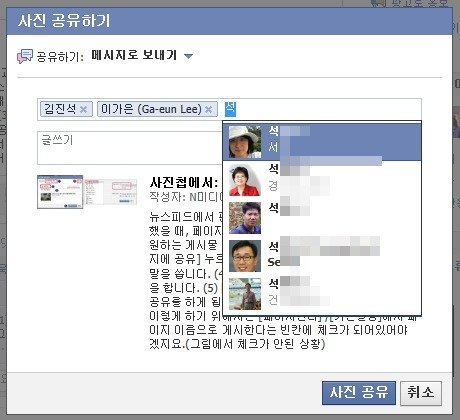
Task: Cancel with the 취소 button
Action: (x=421, y=393)
